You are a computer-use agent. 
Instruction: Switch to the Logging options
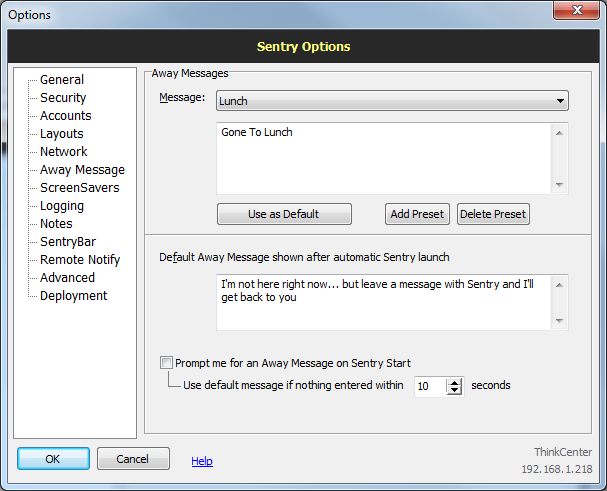coord(62,206)
